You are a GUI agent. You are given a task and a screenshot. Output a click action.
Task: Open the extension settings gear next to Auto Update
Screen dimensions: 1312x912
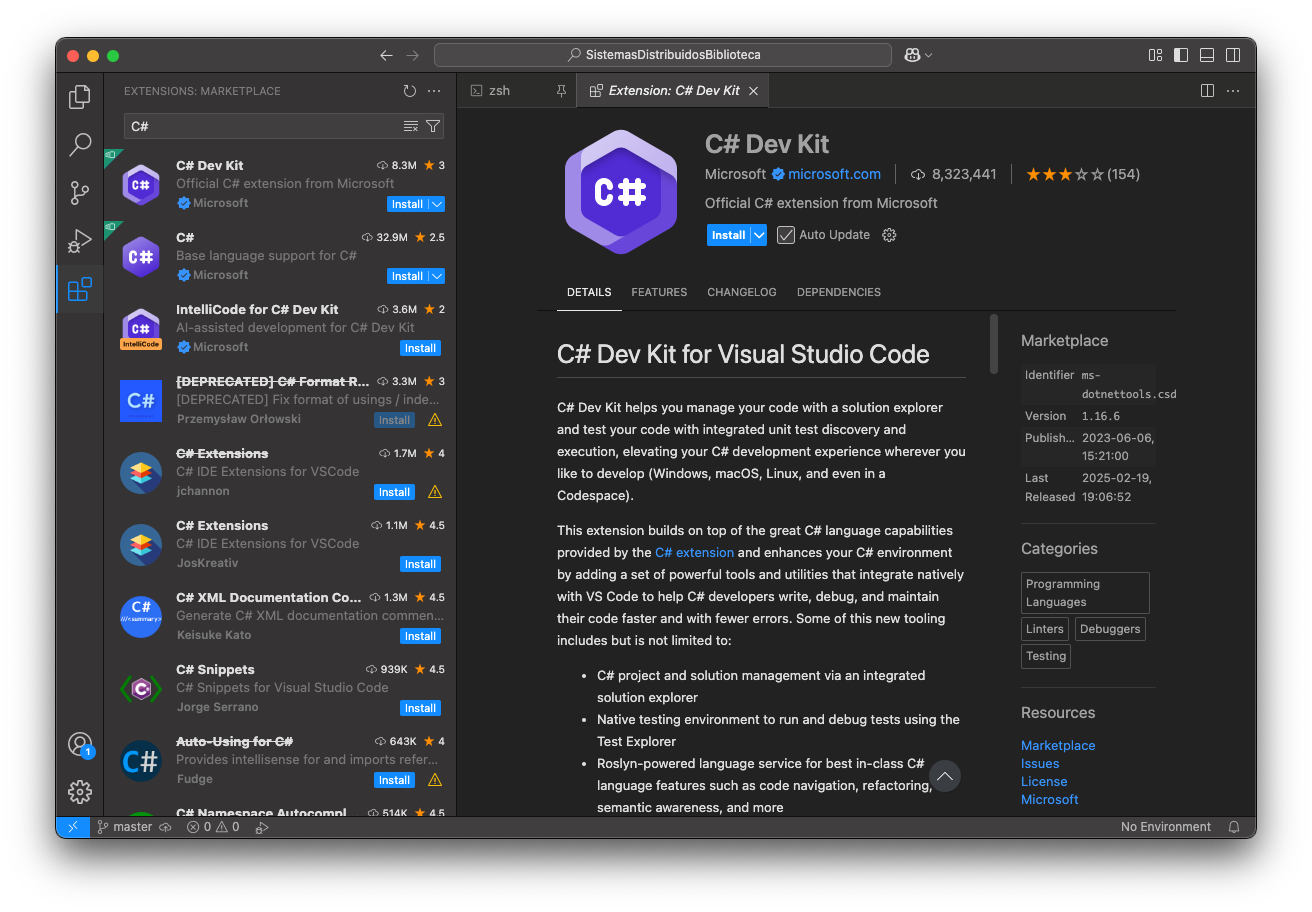[x=889, y=235]
